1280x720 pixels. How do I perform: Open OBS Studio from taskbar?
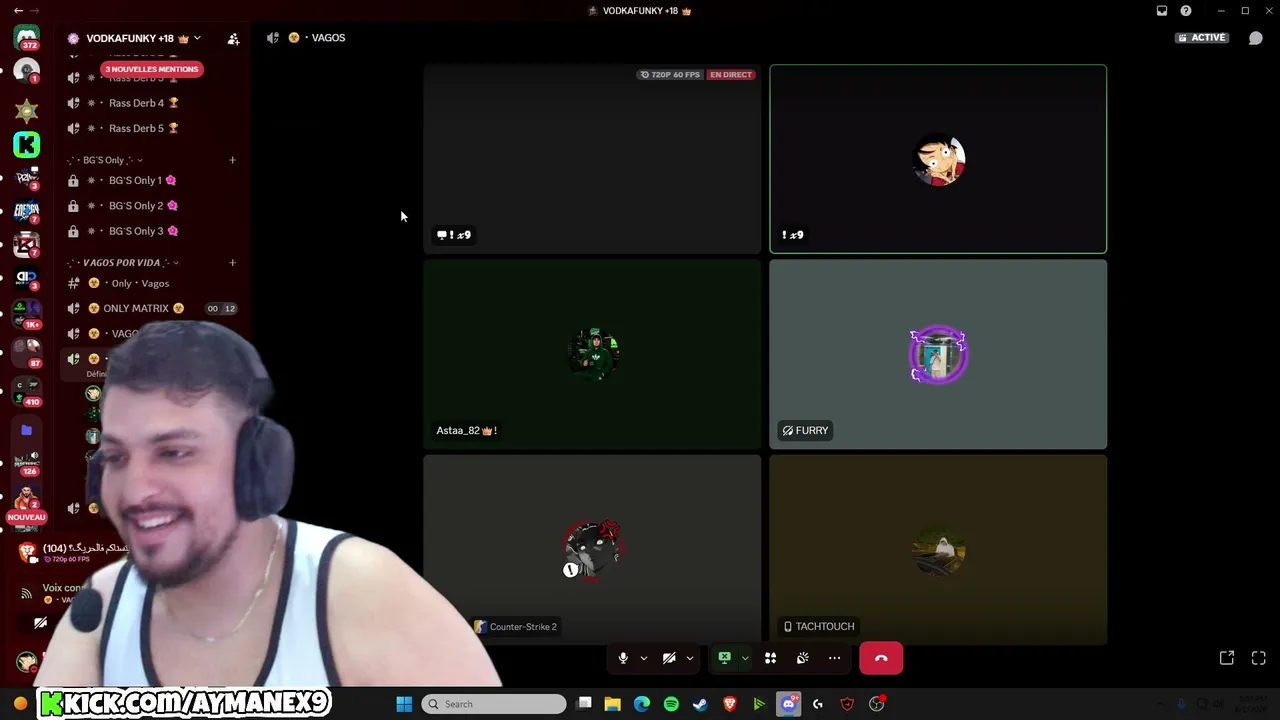click(877, 704)
